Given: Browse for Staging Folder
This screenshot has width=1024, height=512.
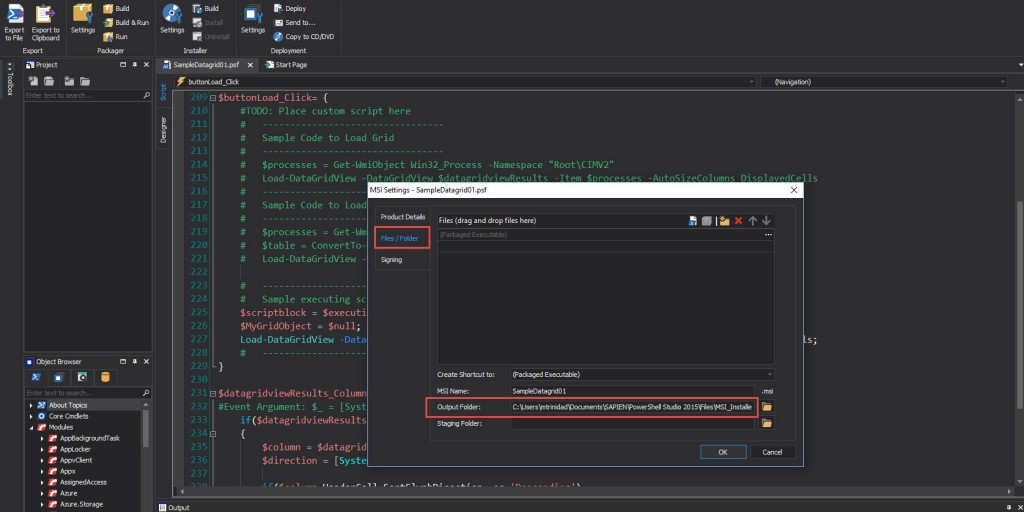Looking at the screenshot, I should point(767,423).
